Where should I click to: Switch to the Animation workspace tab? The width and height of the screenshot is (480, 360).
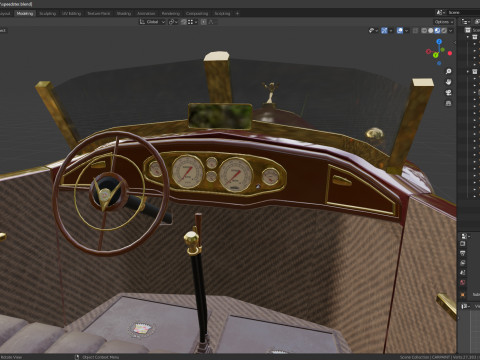[146, 13]
